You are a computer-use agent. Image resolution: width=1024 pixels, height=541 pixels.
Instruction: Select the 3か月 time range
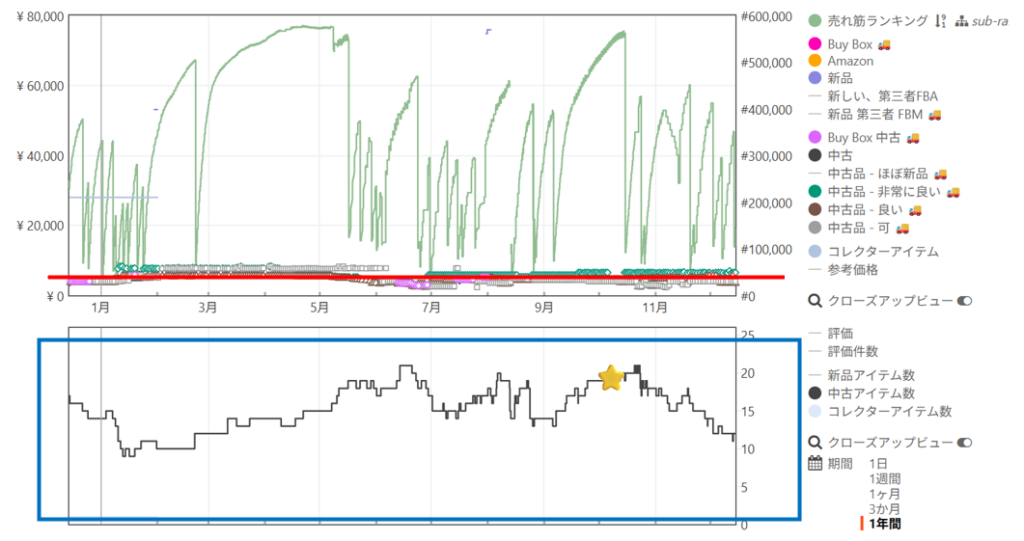point(886,509)
